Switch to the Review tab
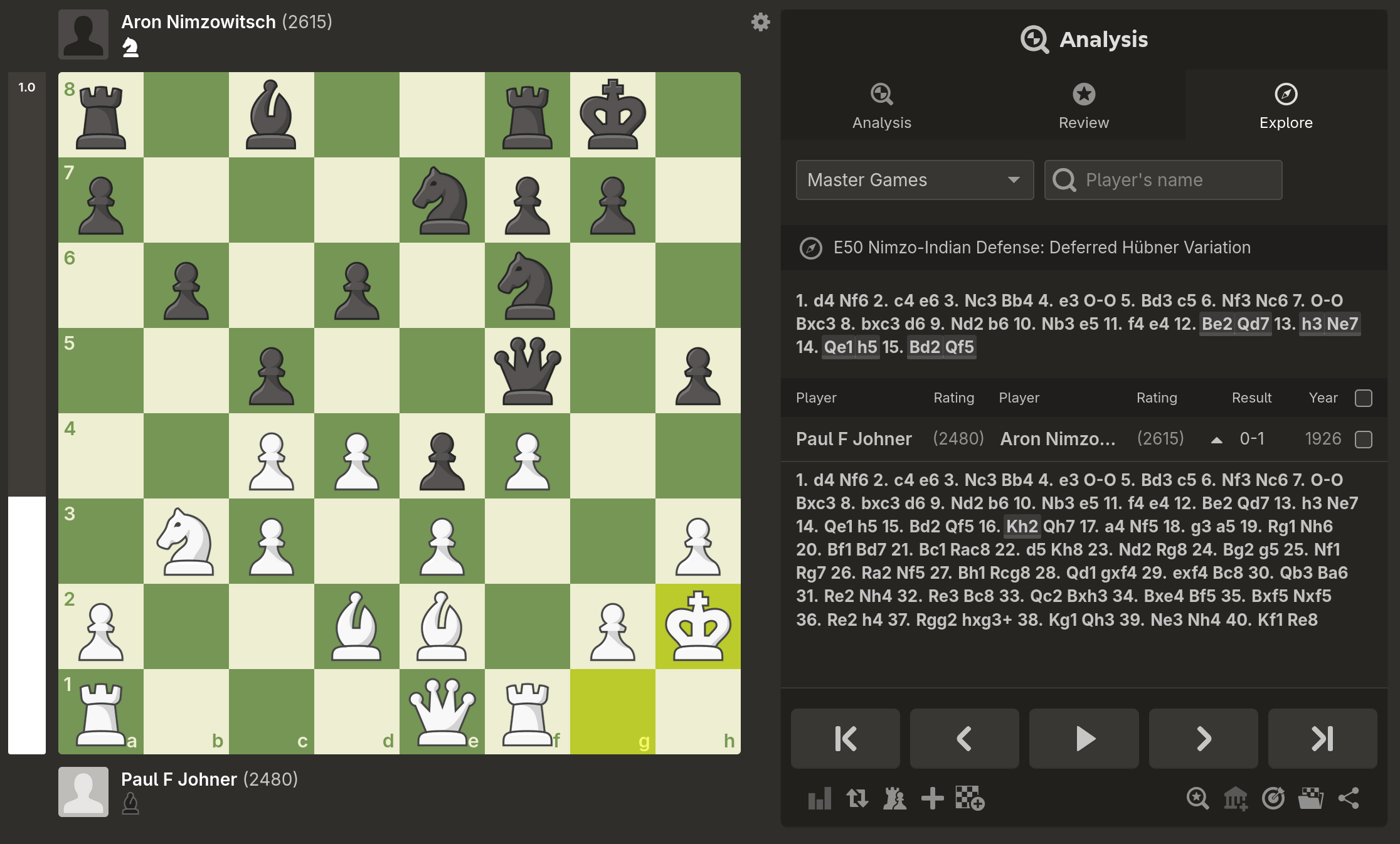 point(1084,105)
